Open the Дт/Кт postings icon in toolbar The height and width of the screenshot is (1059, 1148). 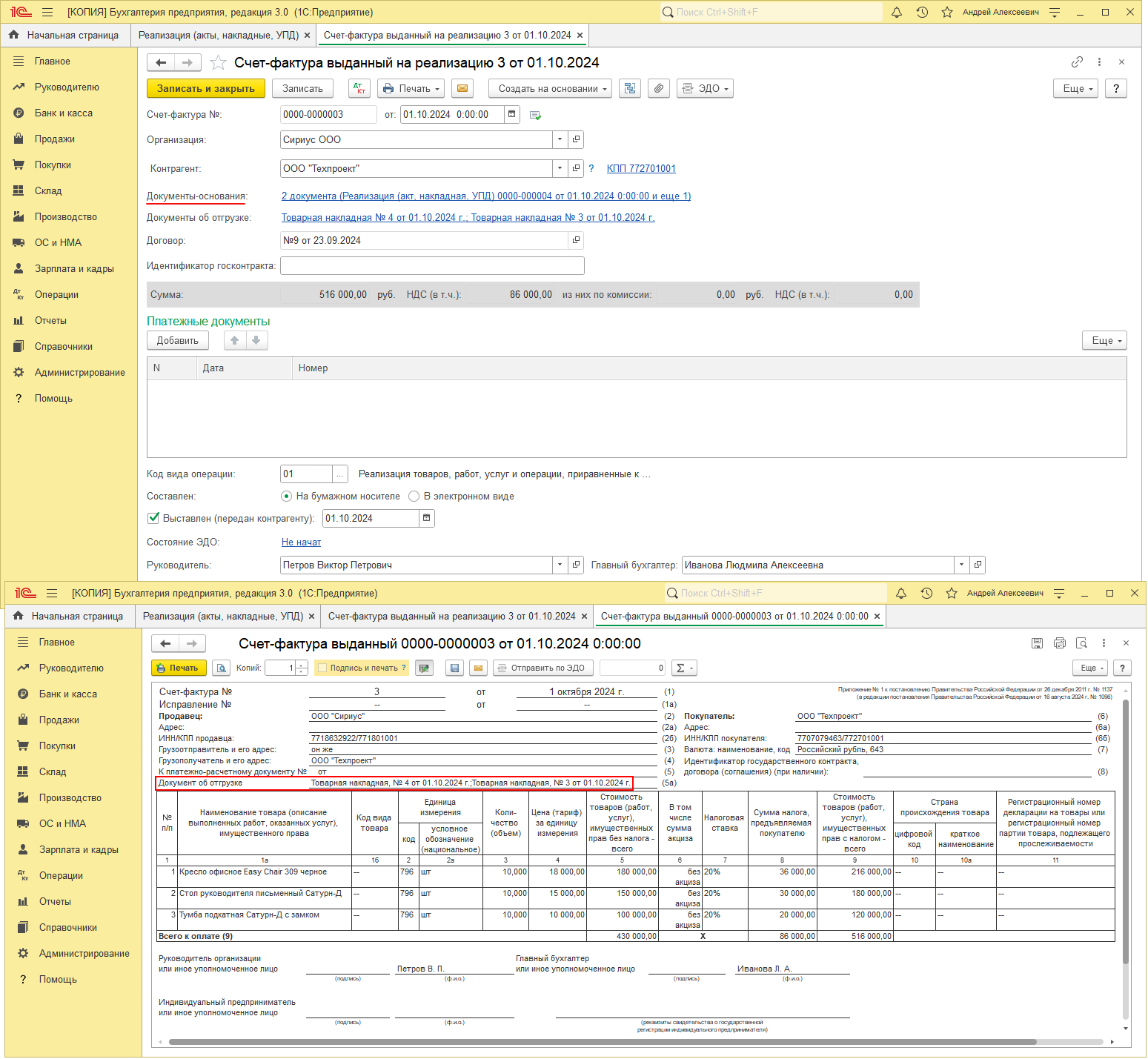(359, 88)
